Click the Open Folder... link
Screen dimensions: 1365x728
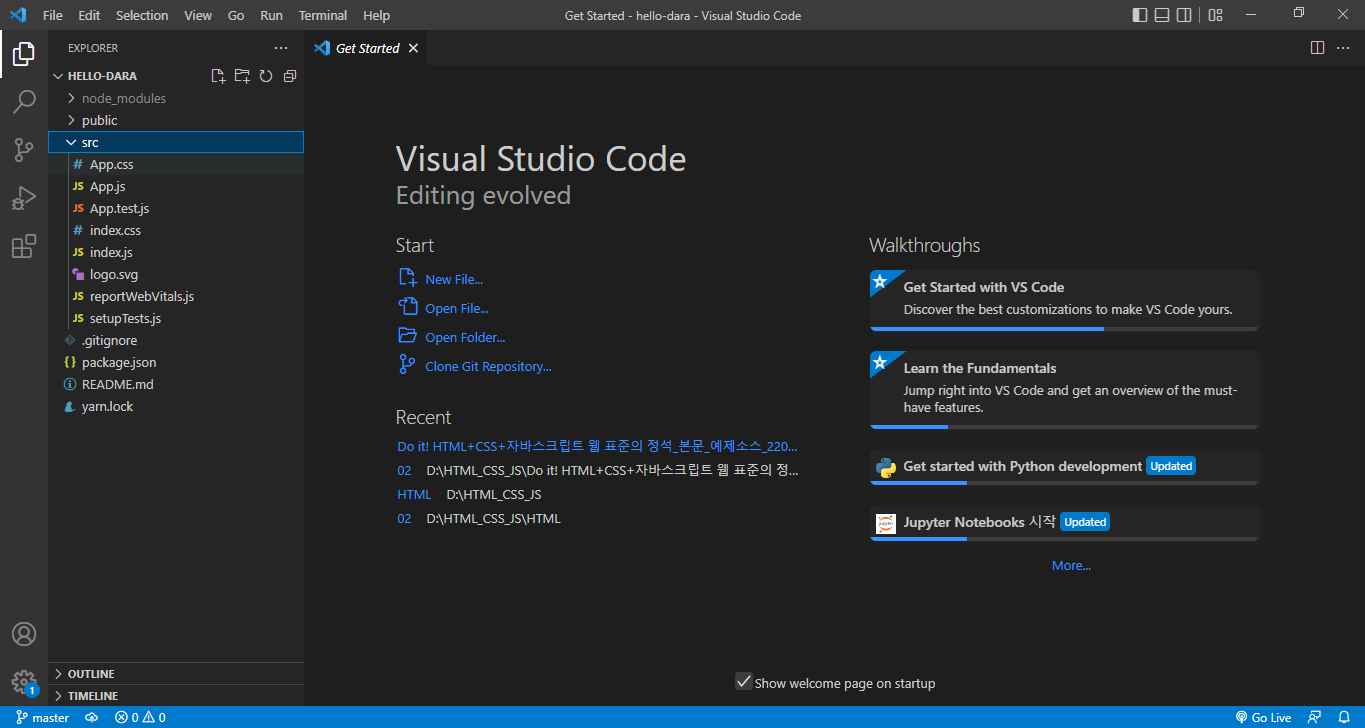[465, 338]
